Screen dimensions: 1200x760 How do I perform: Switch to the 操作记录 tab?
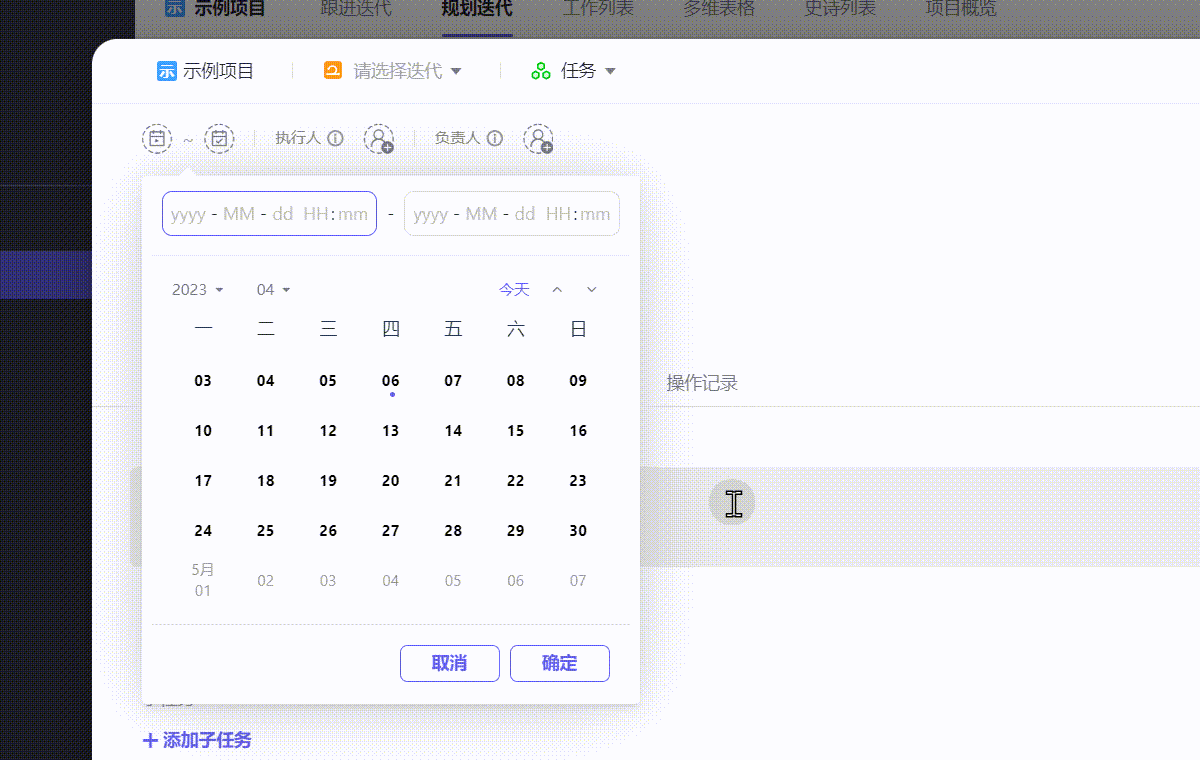click(x=702, y=383)
